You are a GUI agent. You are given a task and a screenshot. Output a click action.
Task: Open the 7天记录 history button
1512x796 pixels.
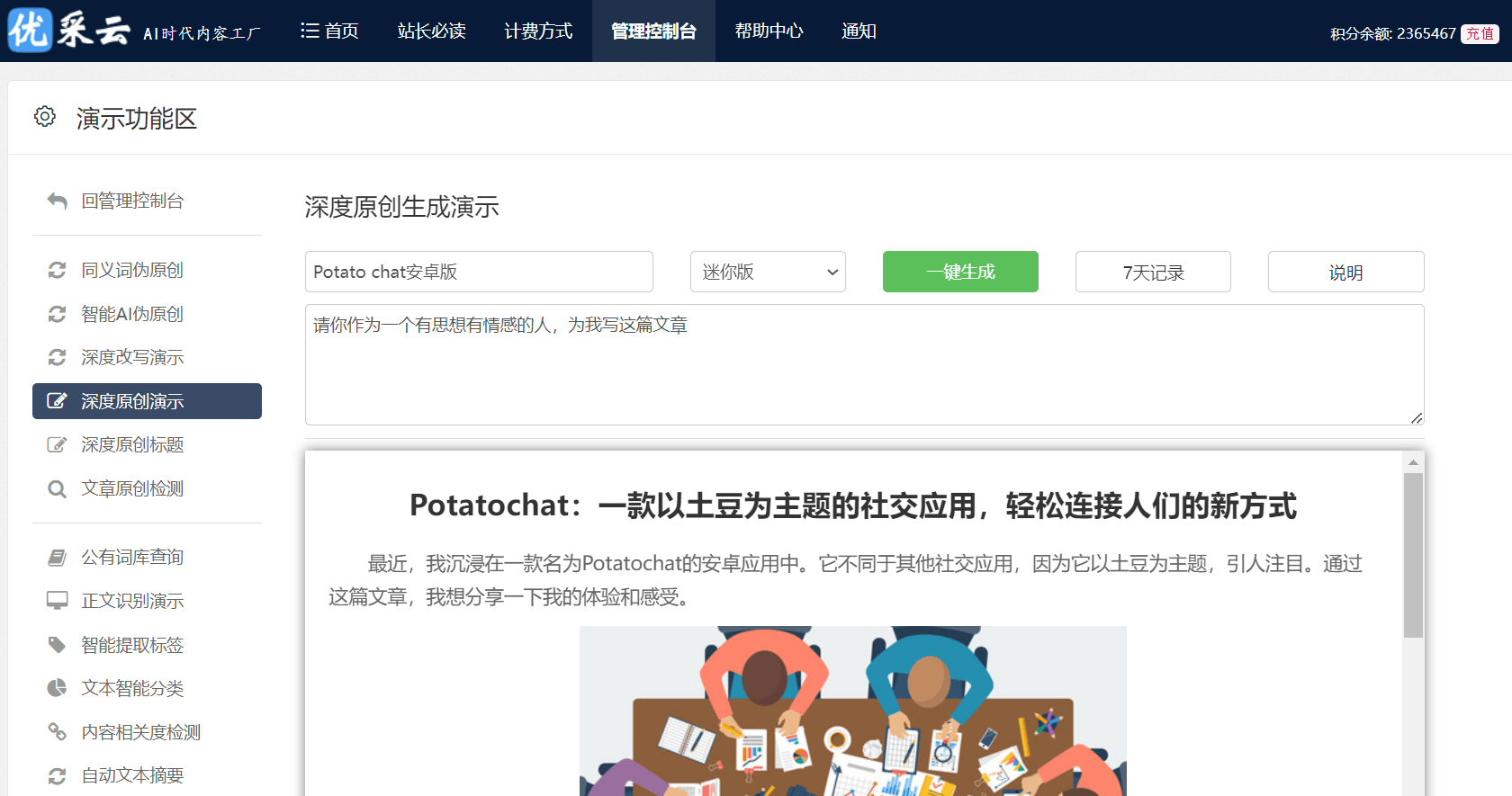point(1153,272)
